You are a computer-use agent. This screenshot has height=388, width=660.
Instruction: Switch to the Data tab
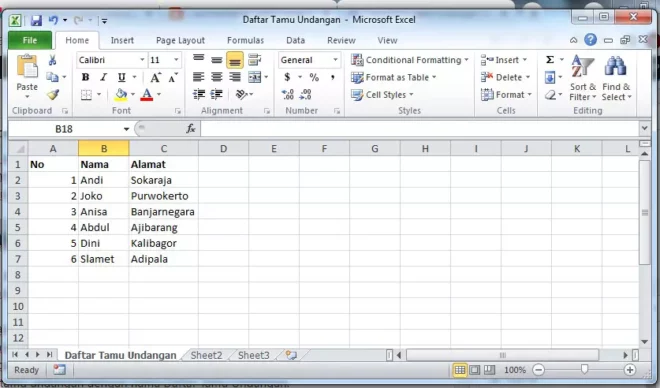(295, 40)
